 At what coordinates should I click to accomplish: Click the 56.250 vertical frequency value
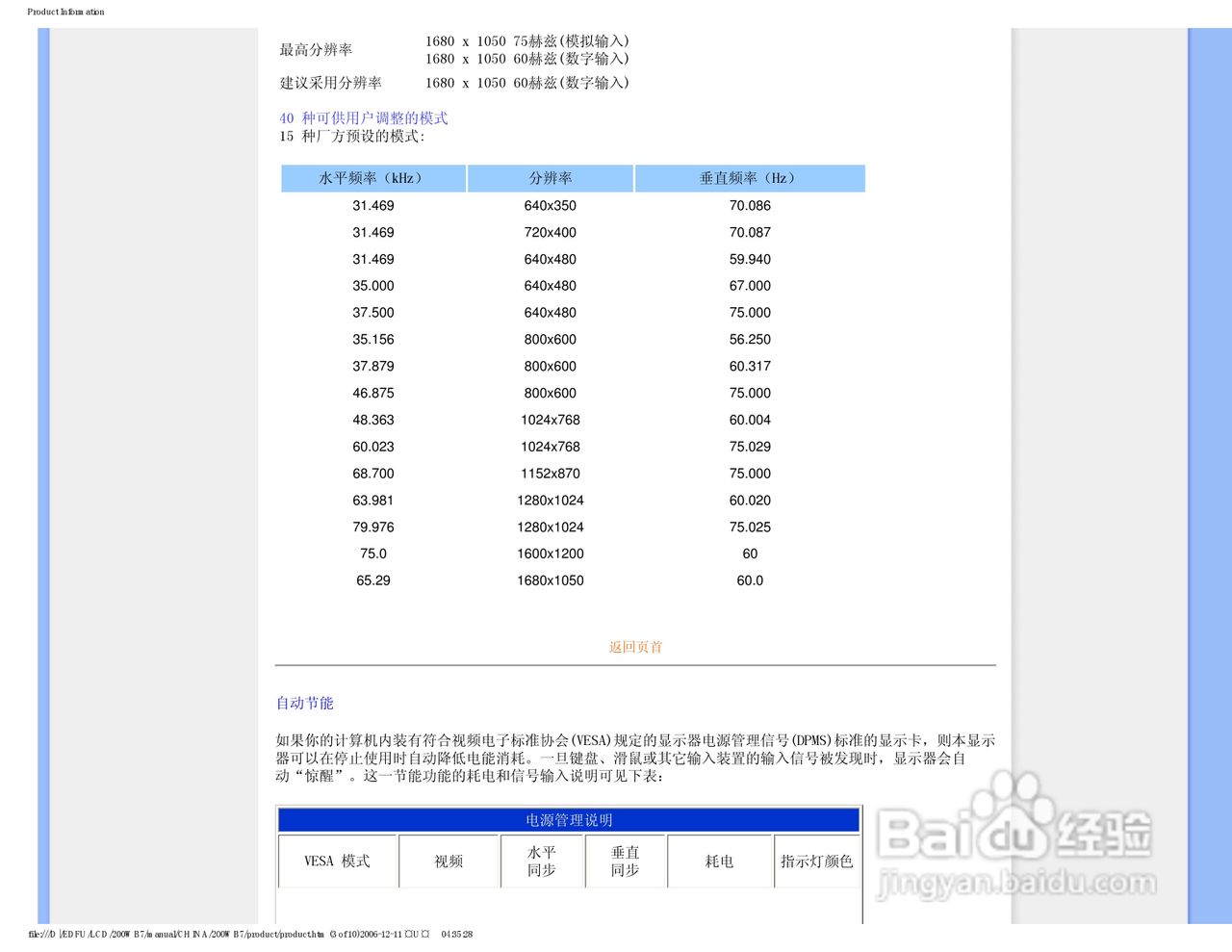[x=750, y=340]
